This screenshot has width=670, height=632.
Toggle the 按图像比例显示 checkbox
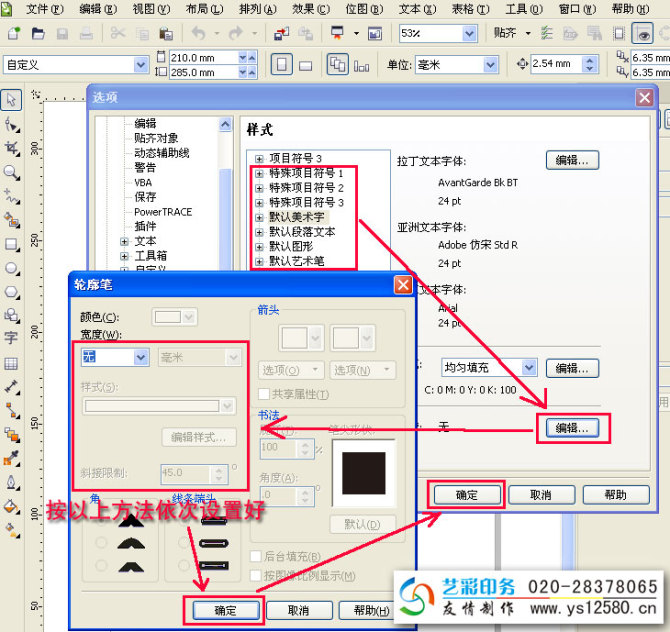point(255,575)
